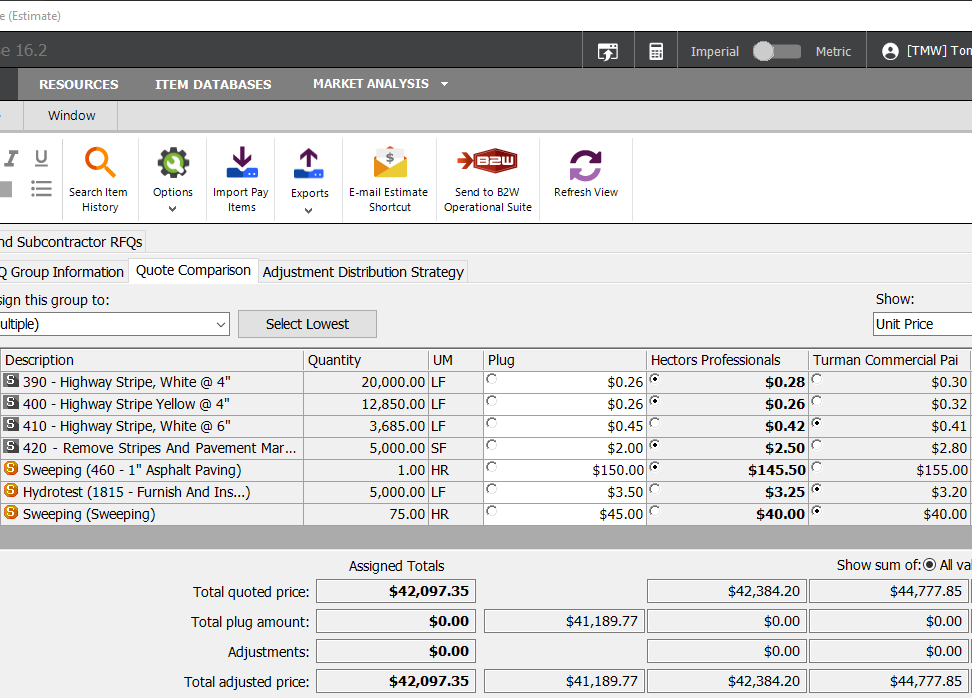Click Hectors Professionals column header

(x=727, y=360)
